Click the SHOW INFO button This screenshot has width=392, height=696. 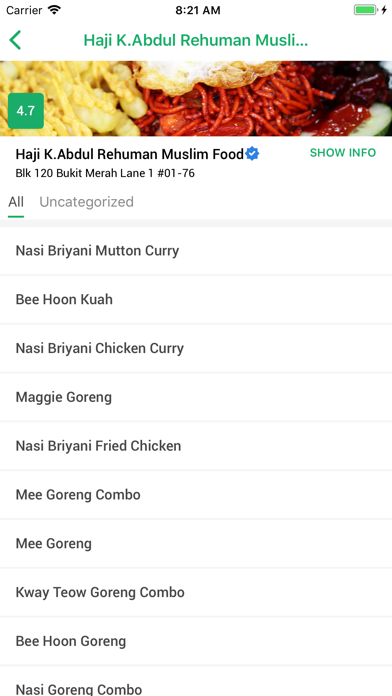pyautogui.click(x=343, y=153)
